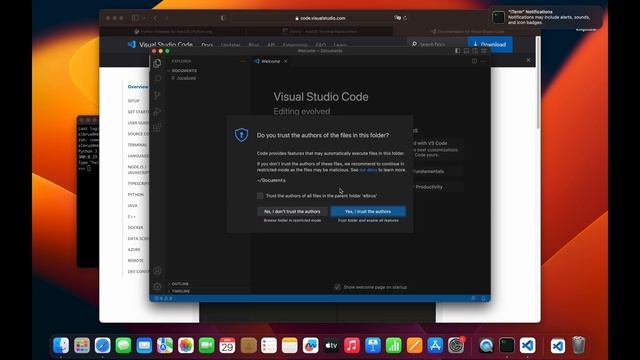Image resolution: width=640 pixels, height=360 pixels.
Task: Click AZURE in the docs sidebar
Action: 134,249
